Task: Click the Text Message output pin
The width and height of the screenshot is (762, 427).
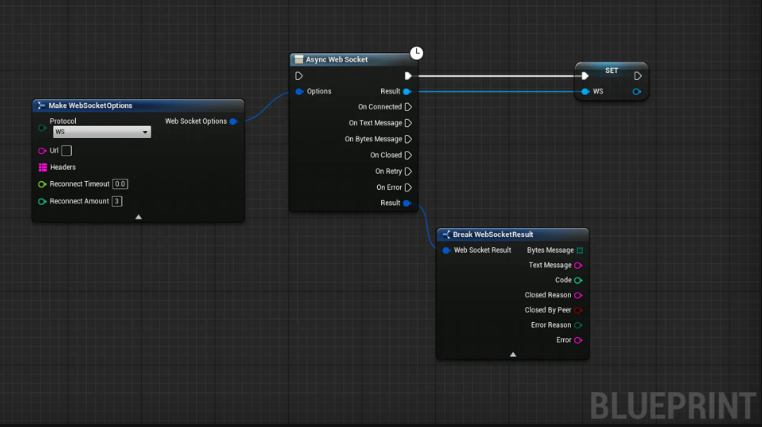Action: [578, 265]
